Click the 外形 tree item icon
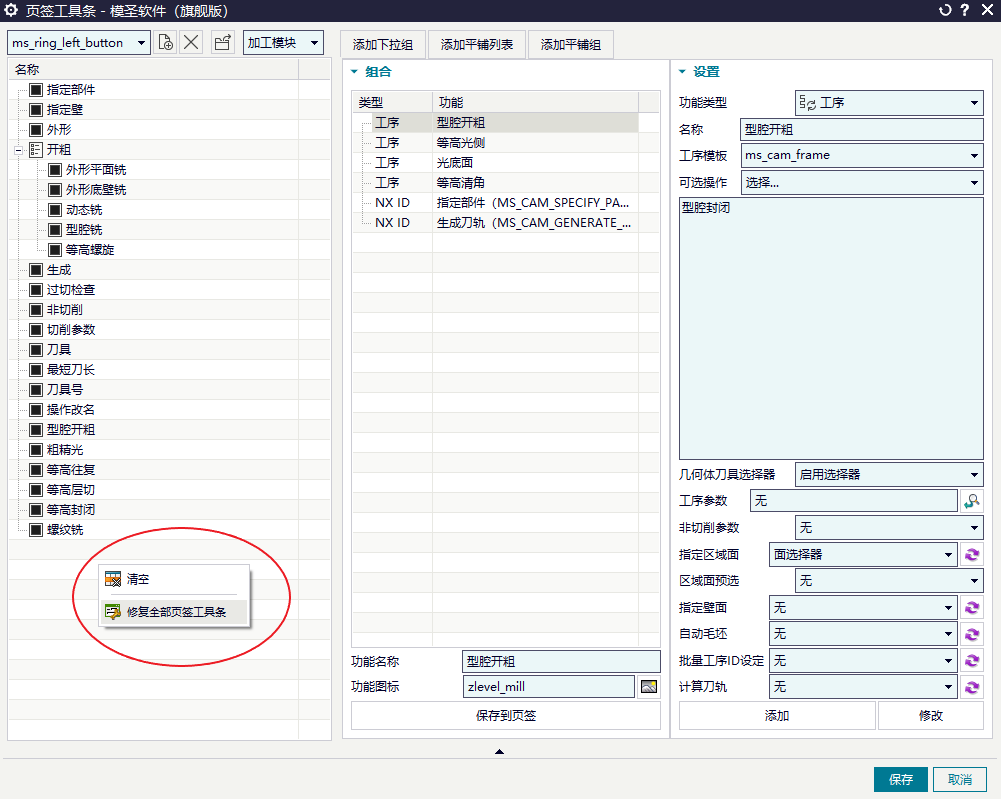Screen dimensions: 1001x799 coord(36,130)
